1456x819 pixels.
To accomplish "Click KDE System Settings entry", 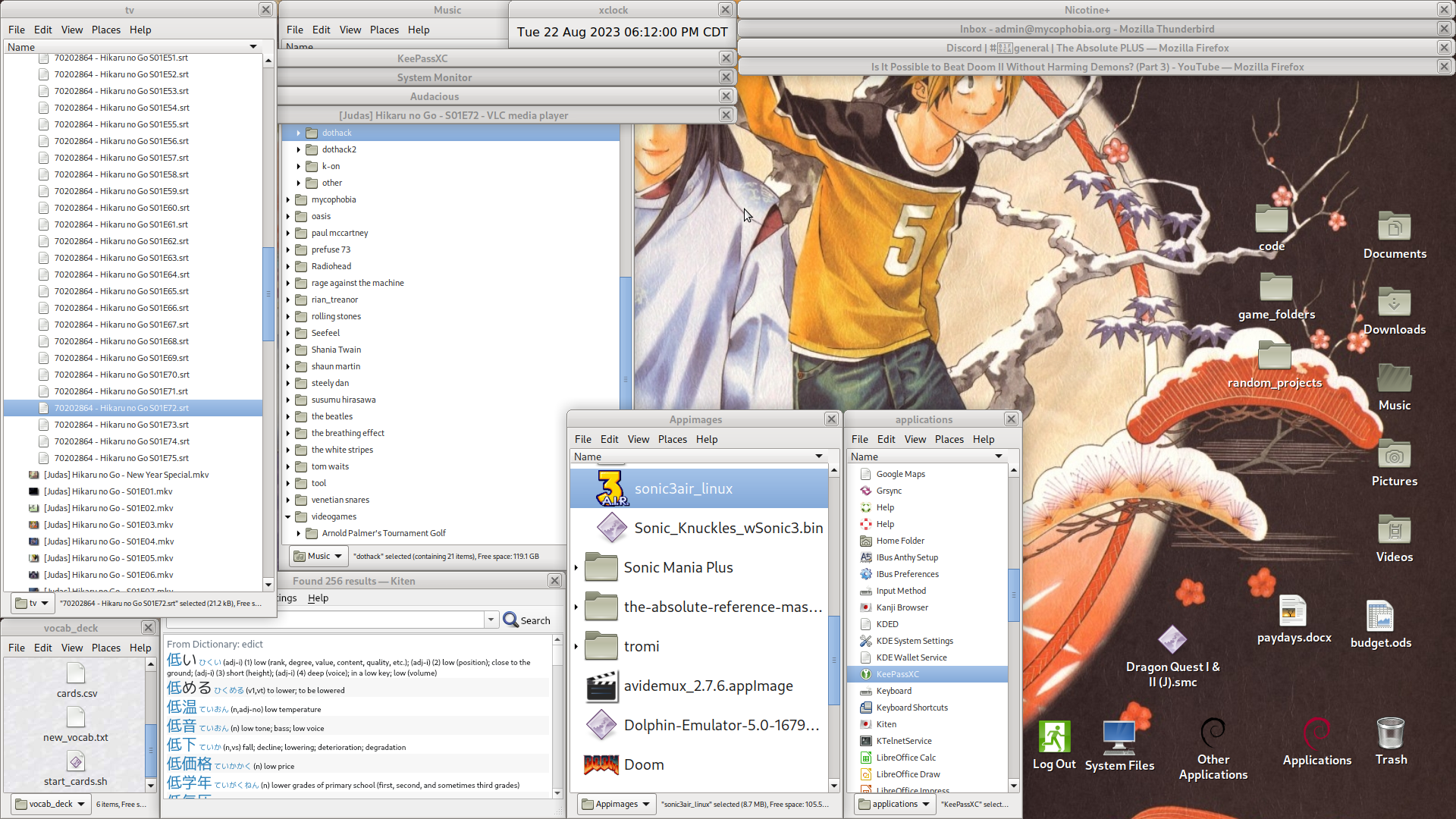I will click(914, 641).
